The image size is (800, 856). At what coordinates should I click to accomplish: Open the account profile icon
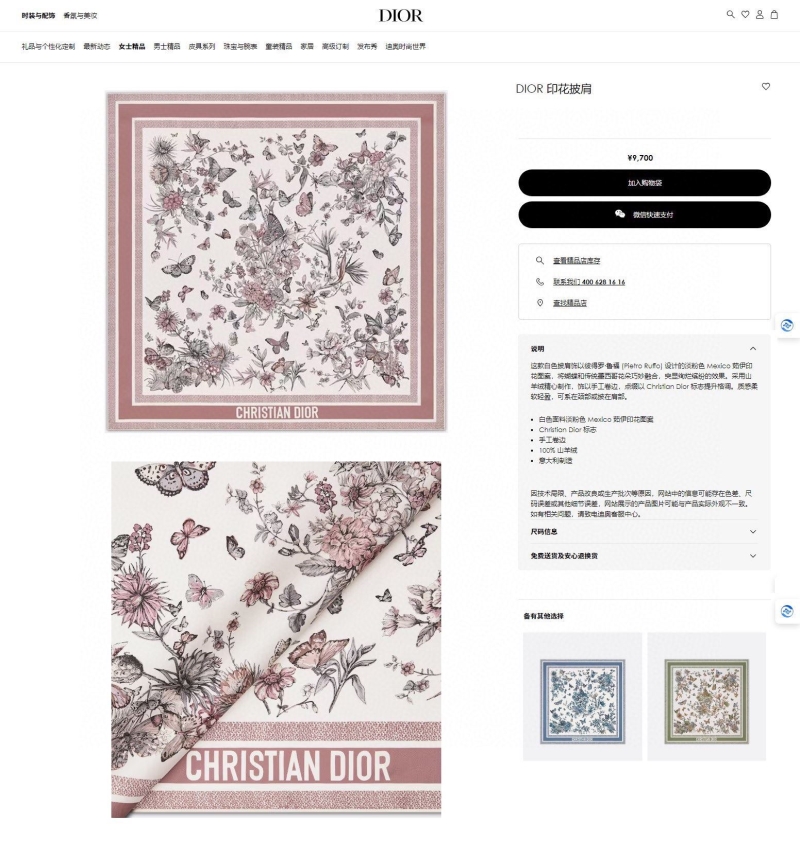[x=760, y=15]
